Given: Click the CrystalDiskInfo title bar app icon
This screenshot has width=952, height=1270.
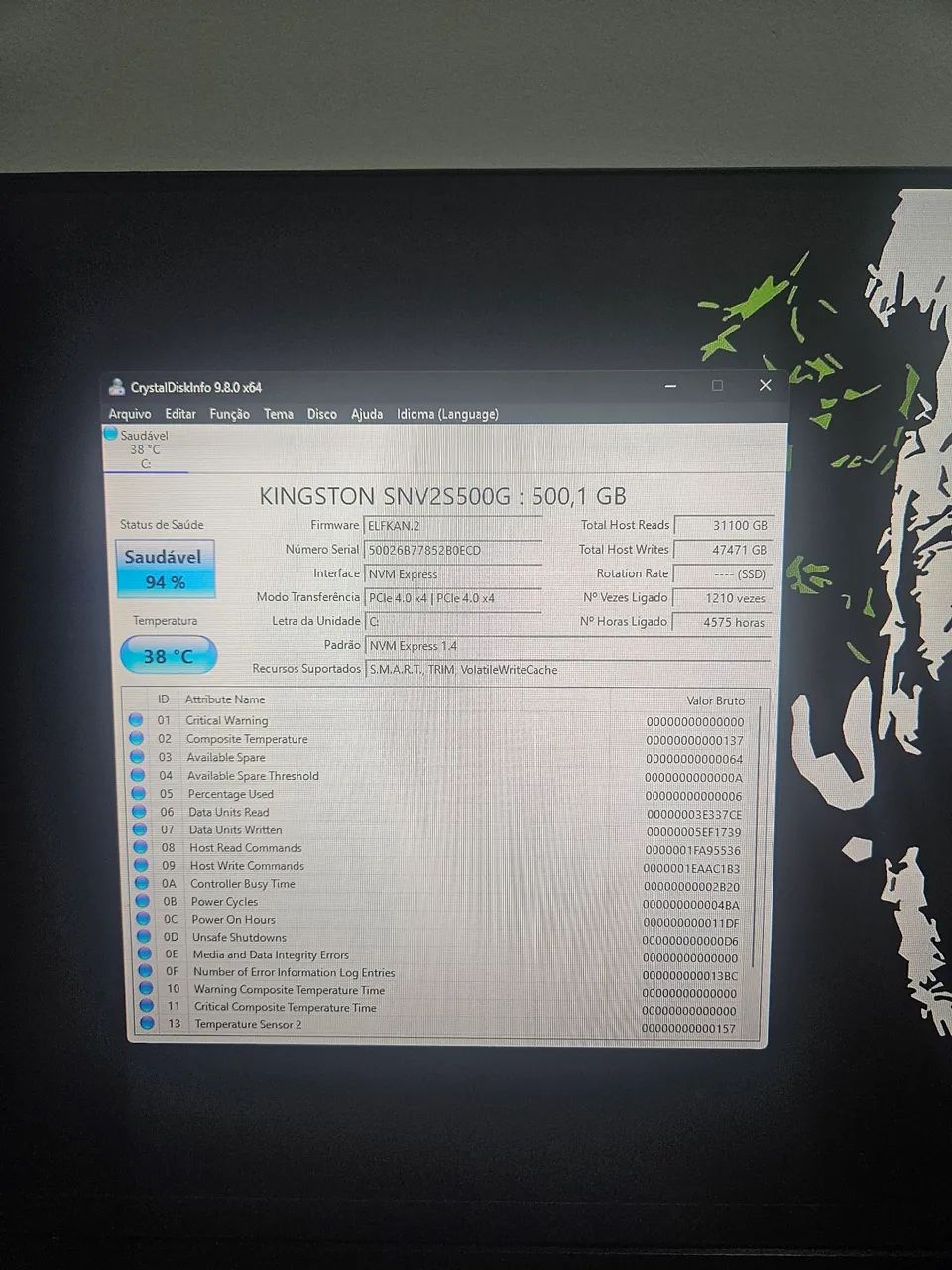Looking at the screenshot, I should click(x=117, y=387).
